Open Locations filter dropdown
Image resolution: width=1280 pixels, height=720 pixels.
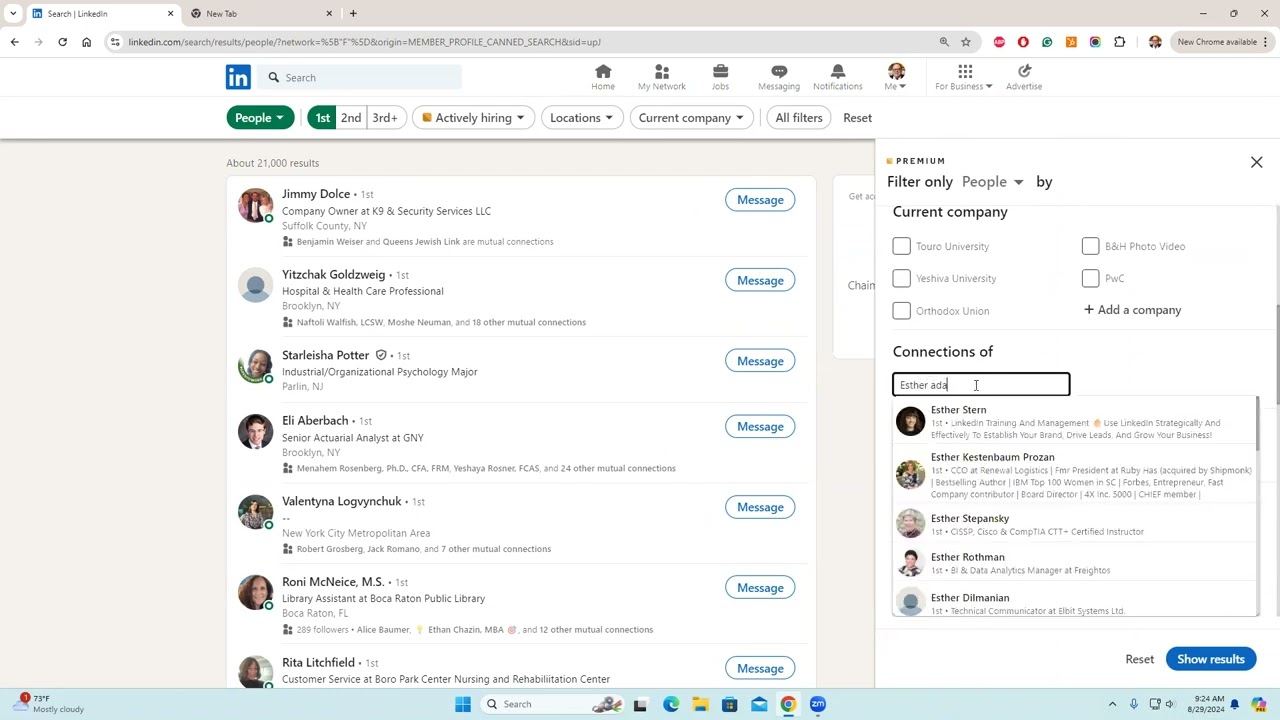(x=581, y=118)
